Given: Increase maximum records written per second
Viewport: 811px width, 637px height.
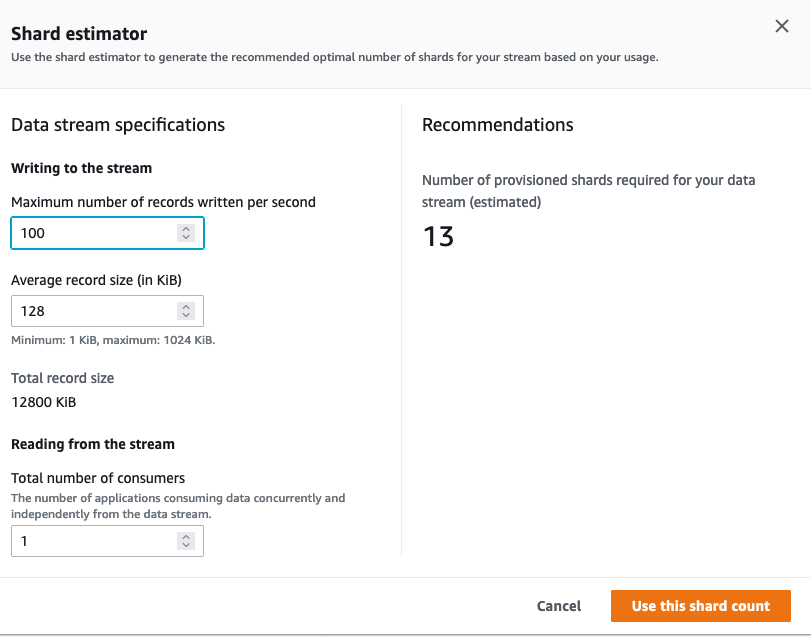Looking at the screenshot, I should 185,229.
